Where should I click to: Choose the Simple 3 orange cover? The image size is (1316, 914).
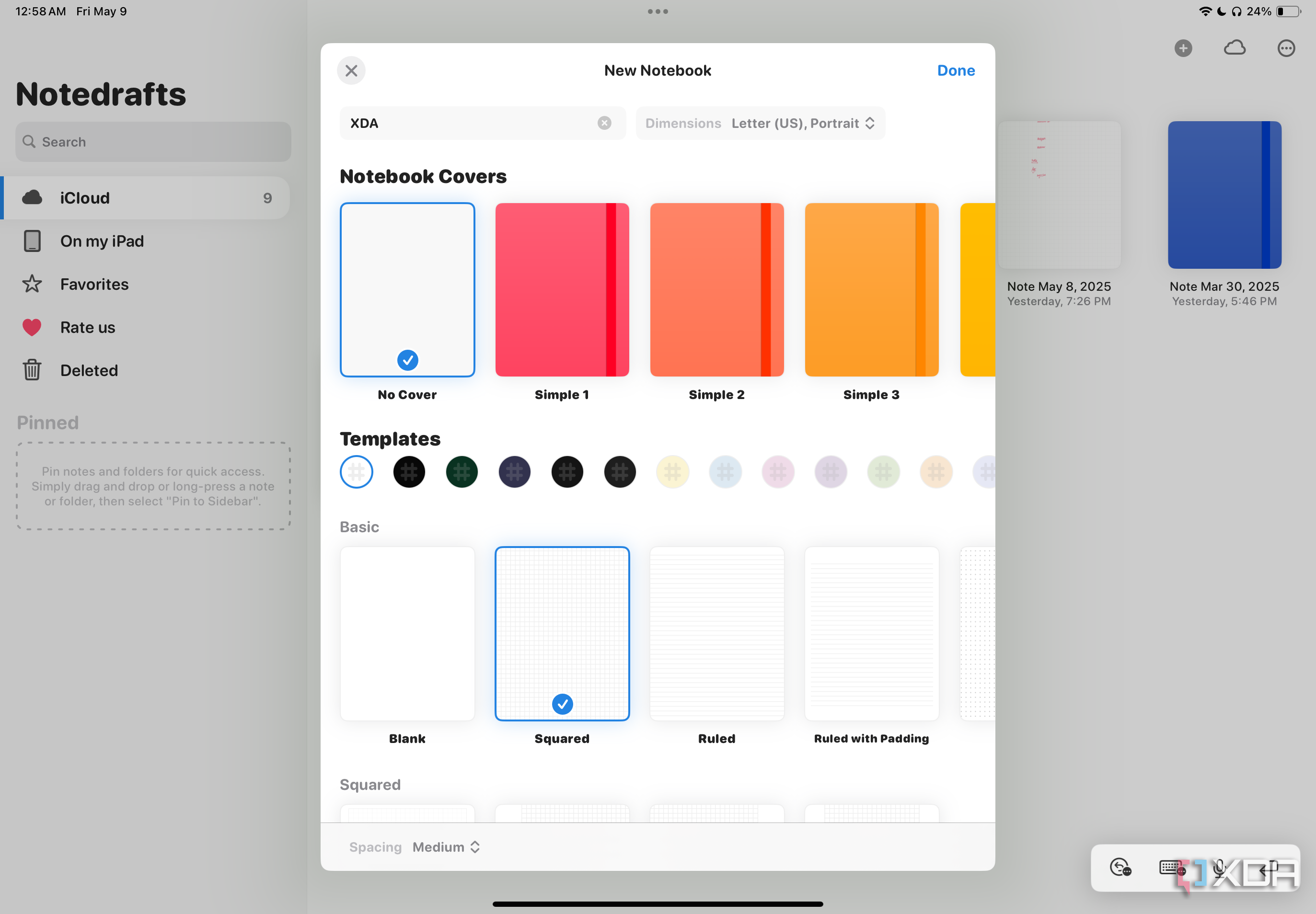click(871, 290)
